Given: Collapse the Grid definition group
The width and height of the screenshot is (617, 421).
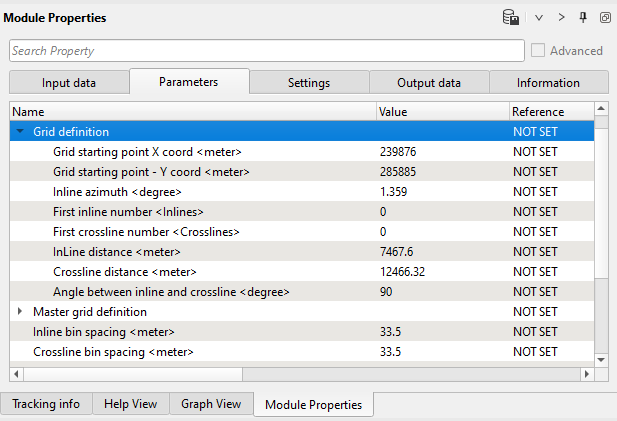Looking at the screenshot, I should pos(20,131).
